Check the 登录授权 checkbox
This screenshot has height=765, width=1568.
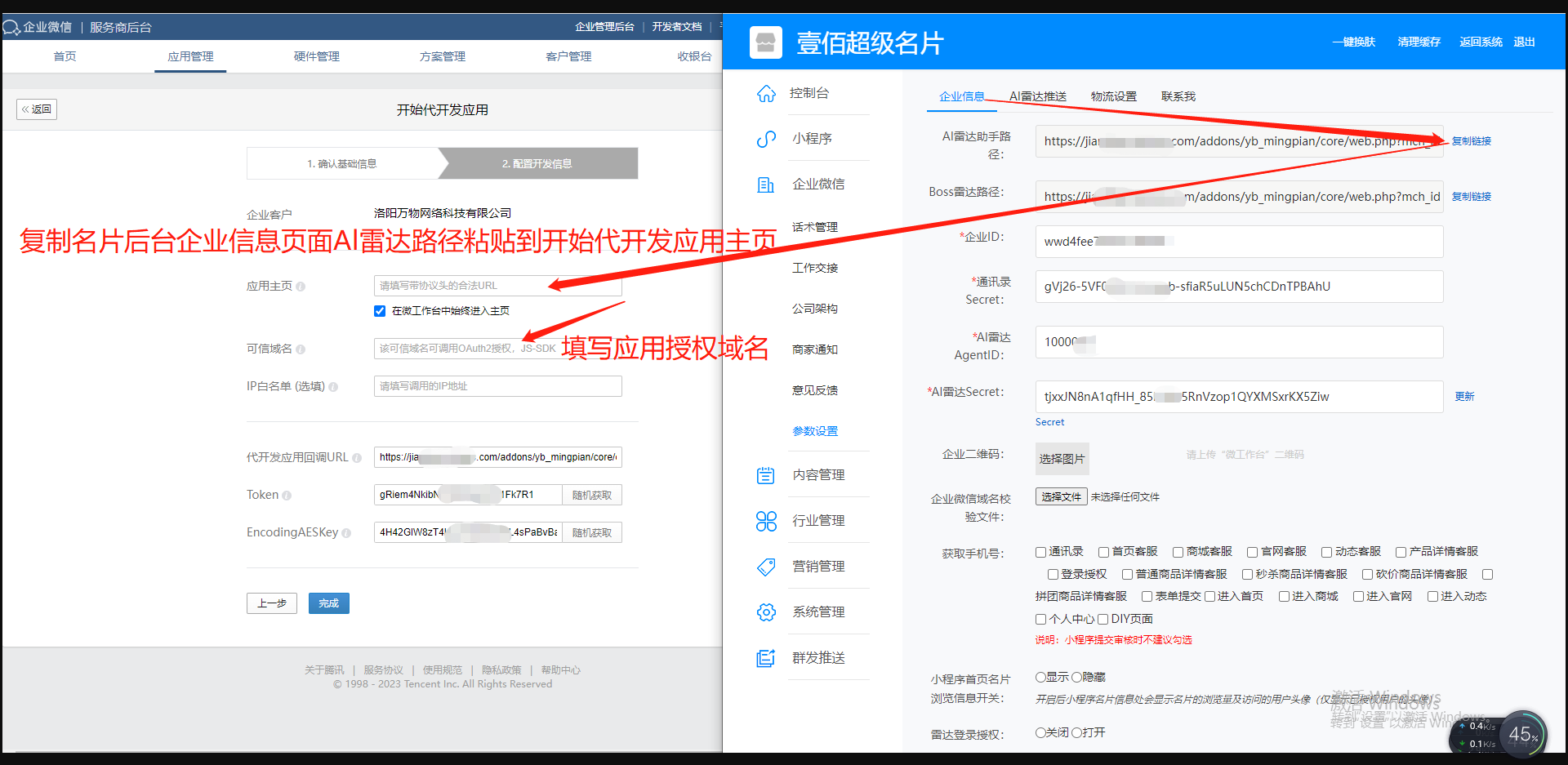[x=1053, y=575]
